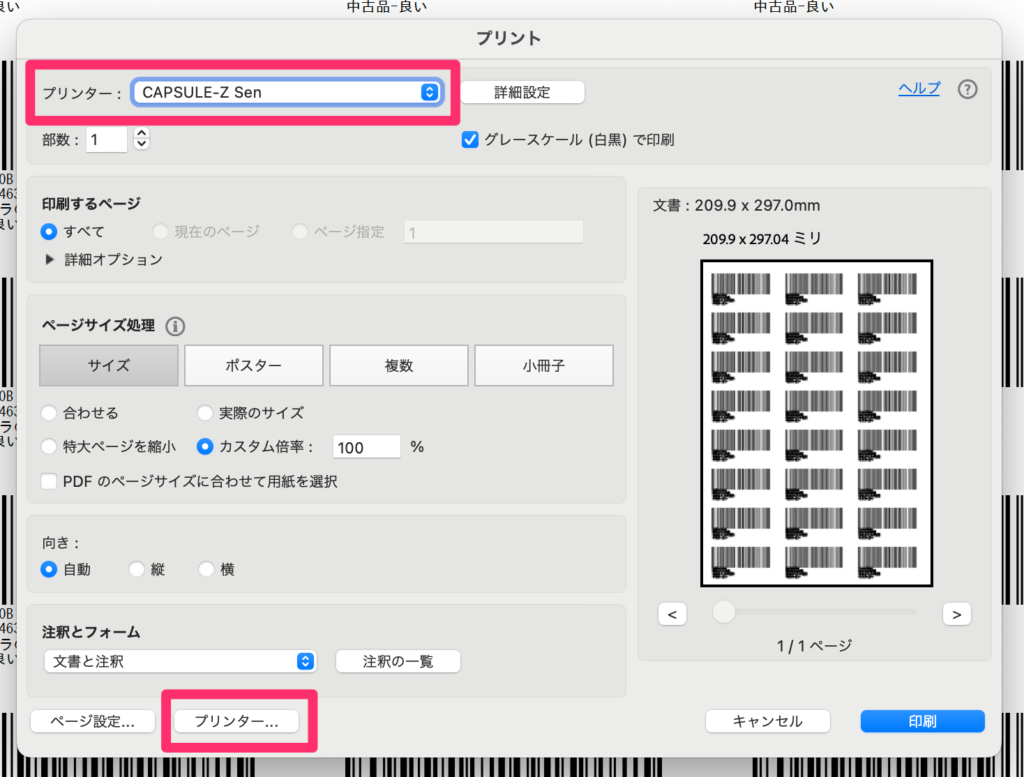Switch to the Poster tab
This screenshot has width=1024, height=777.
coord(253,366)
